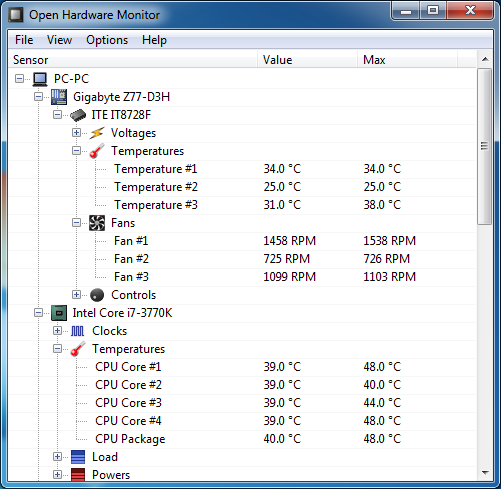
Task: Collapse the PC-PC root node
Action: pos(19,79)
